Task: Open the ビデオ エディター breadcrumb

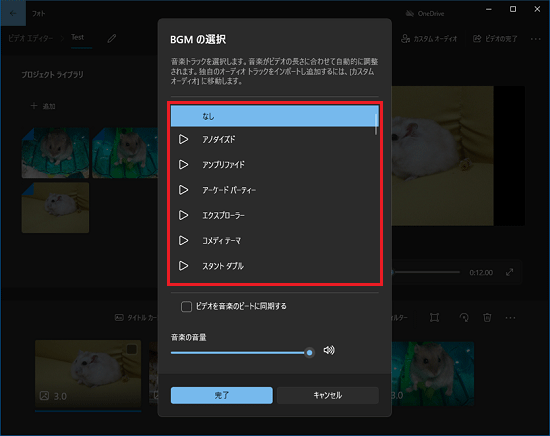Action: (31, 38)
